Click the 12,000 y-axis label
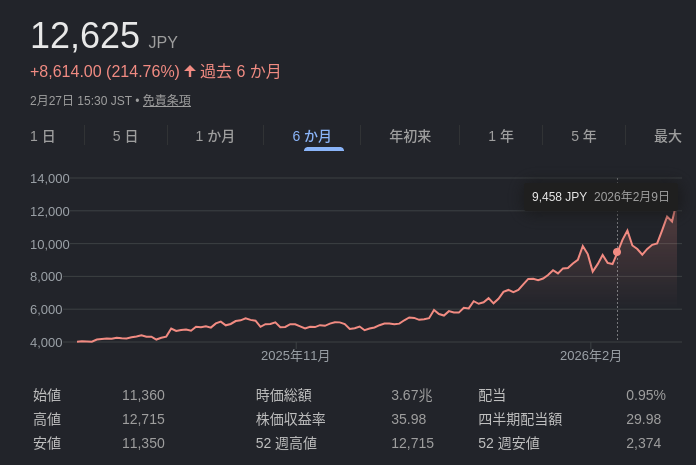Viewport: 696px width, 465px height. tap(50, 212)
